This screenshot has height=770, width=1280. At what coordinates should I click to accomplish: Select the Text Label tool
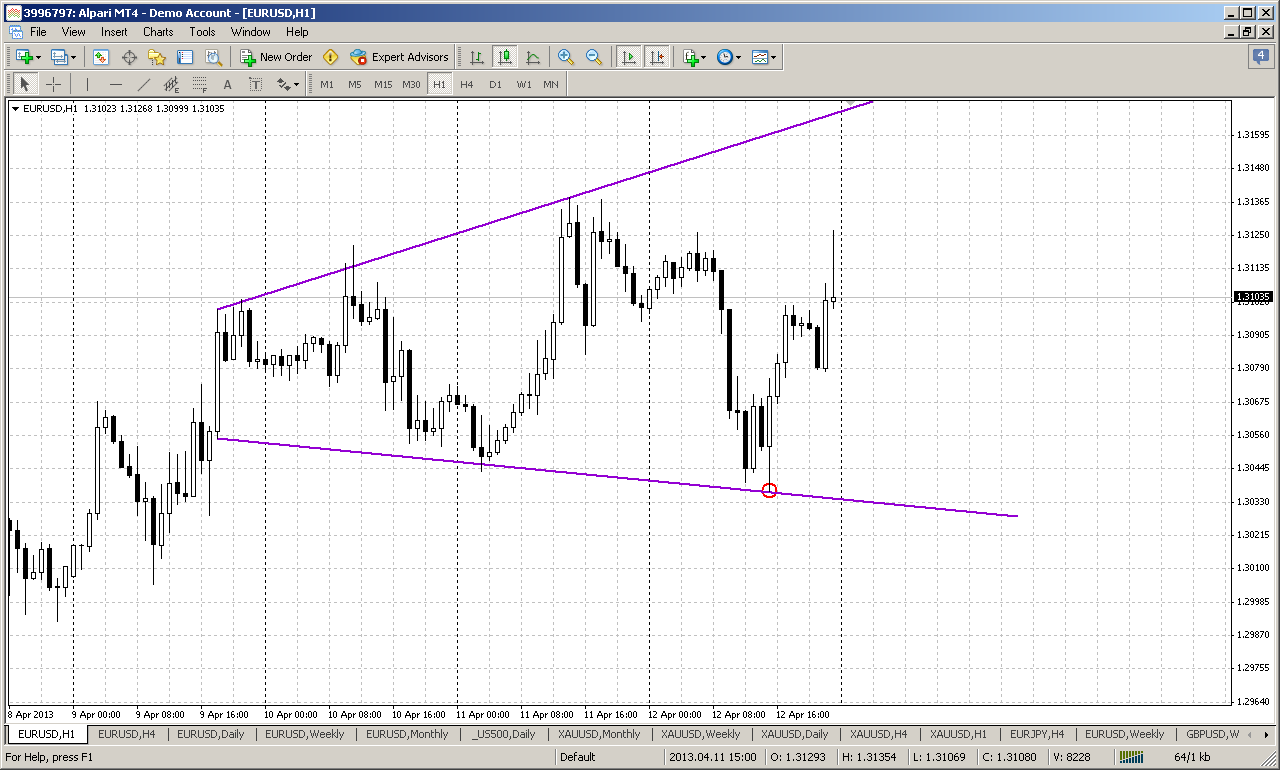(256, 85)
